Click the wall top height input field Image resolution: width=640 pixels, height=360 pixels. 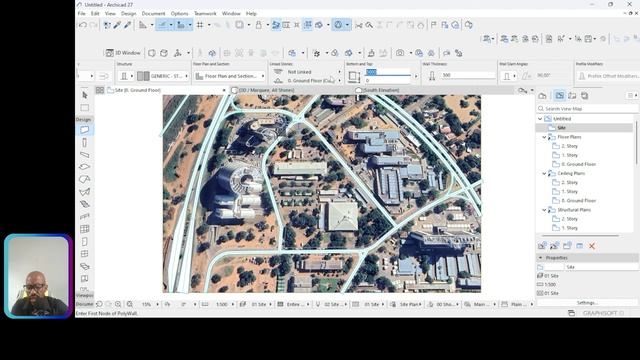[x=387, y=72]
